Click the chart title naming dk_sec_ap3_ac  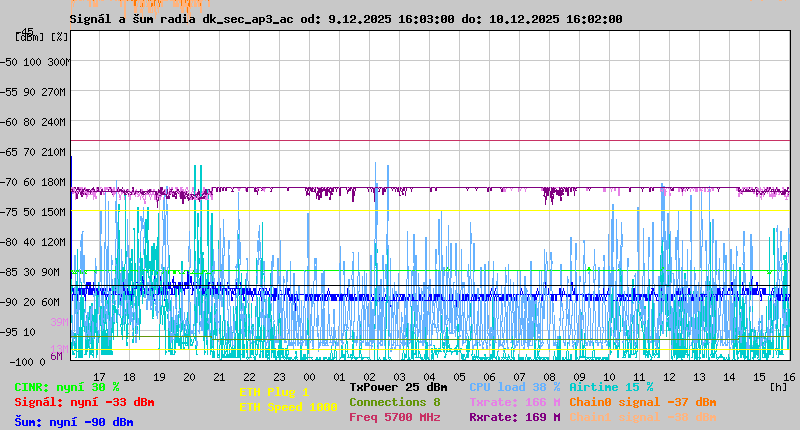tap(346, 19)
